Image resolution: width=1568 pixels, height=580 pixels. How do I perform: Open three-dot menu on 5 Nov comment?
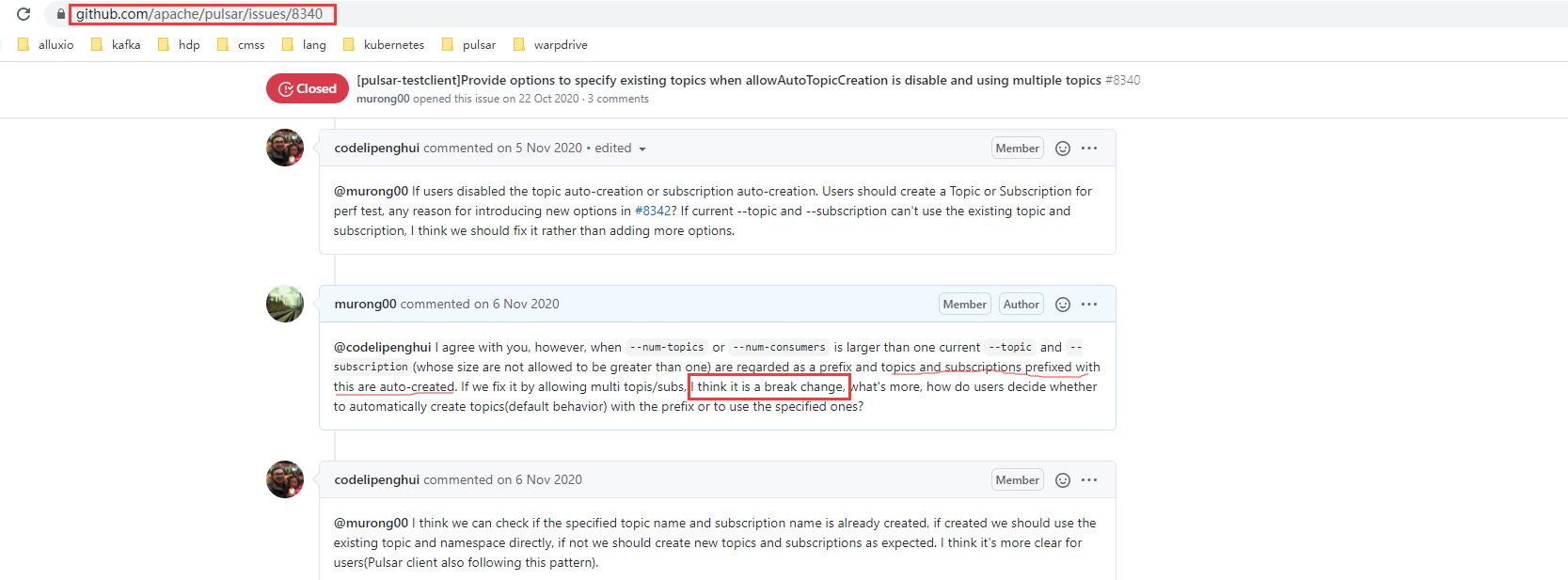point(1089,148)
